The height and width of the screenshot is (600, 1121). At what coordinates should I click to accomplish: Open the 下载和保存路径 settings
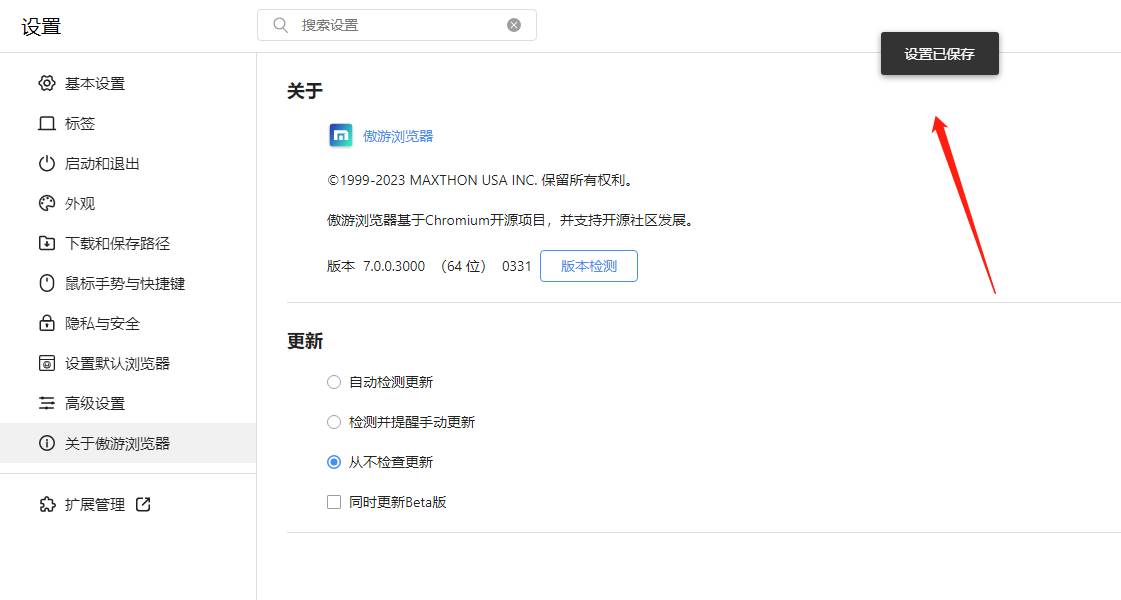tap(128, 243)
